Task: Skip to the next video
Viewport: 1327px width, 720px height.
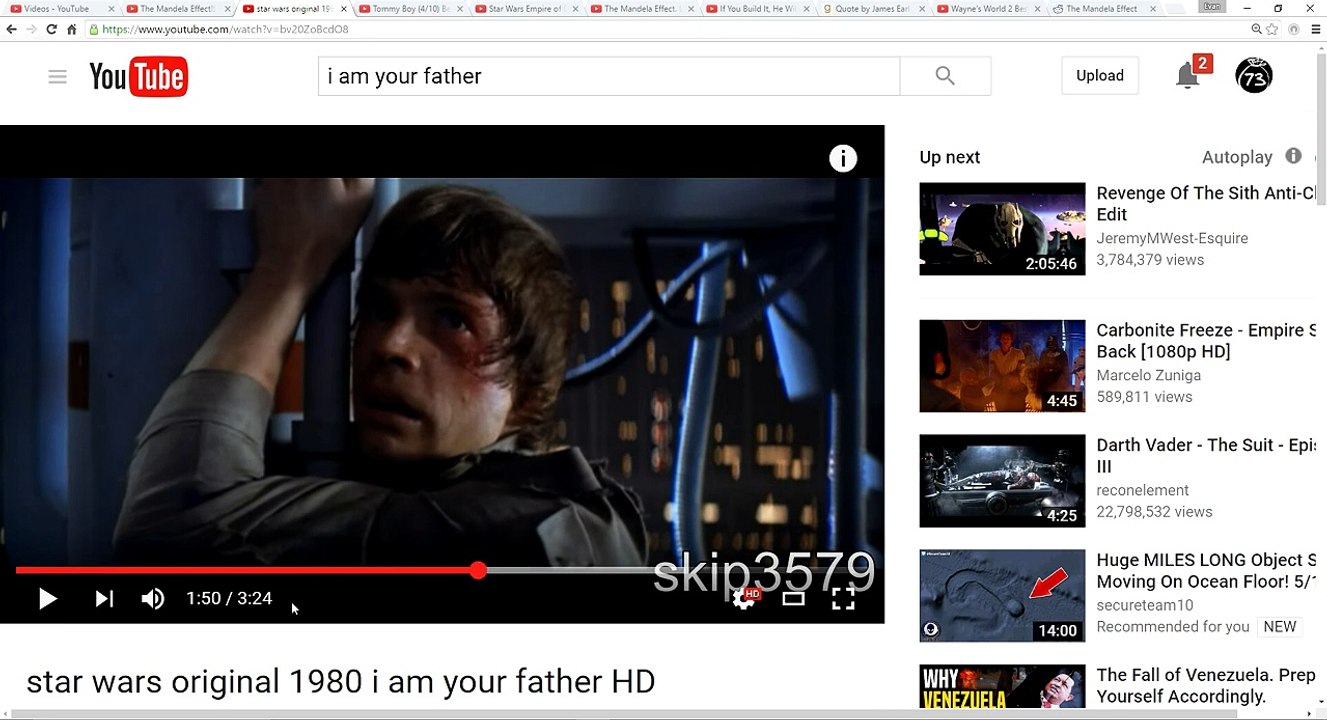Action: (104, 598)
